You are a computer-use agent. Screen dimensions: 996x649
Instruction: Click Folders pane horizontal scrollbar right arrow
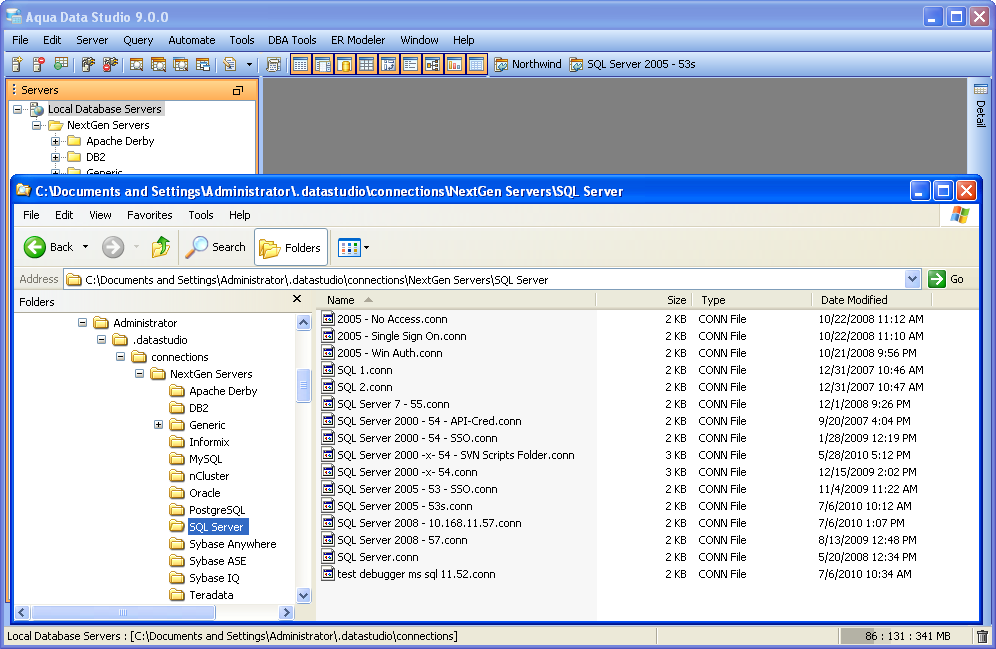click(286, 612)
